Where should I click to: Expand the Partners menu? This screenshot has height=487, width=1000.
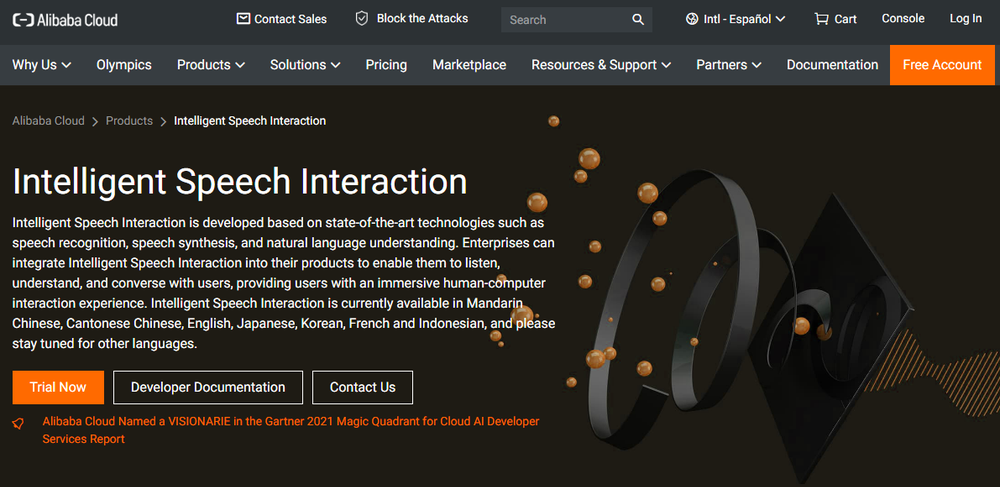click(x=729, y=65)
